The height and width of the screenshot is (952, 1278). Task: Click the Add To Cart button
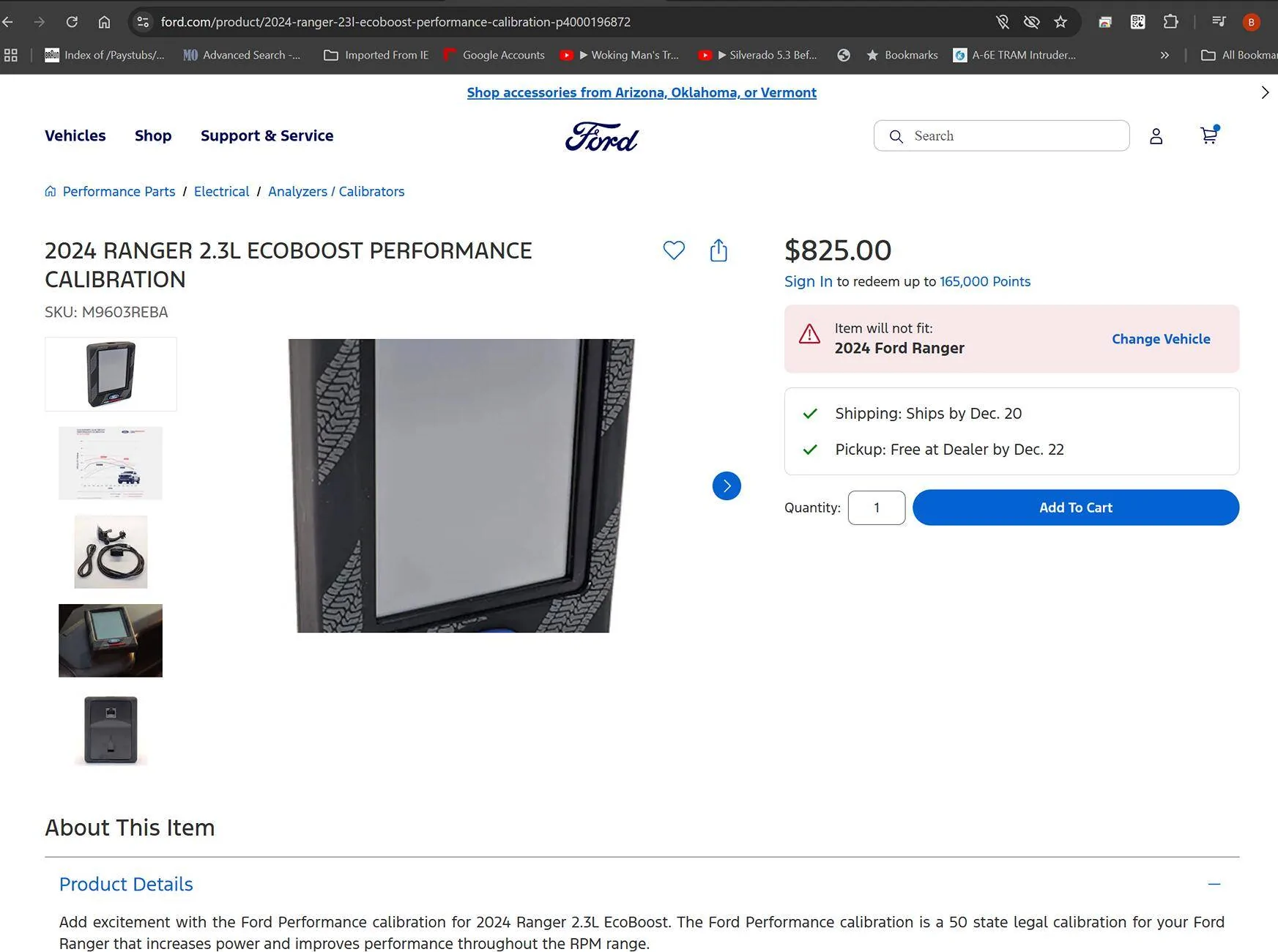(1076, 507)
